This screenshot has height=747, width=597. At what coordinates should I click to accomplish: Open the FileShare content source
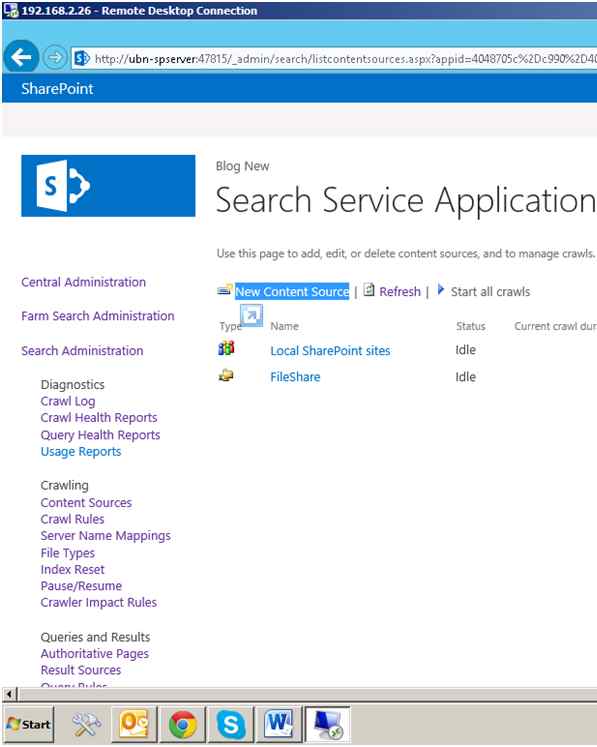tap(295, 377)
